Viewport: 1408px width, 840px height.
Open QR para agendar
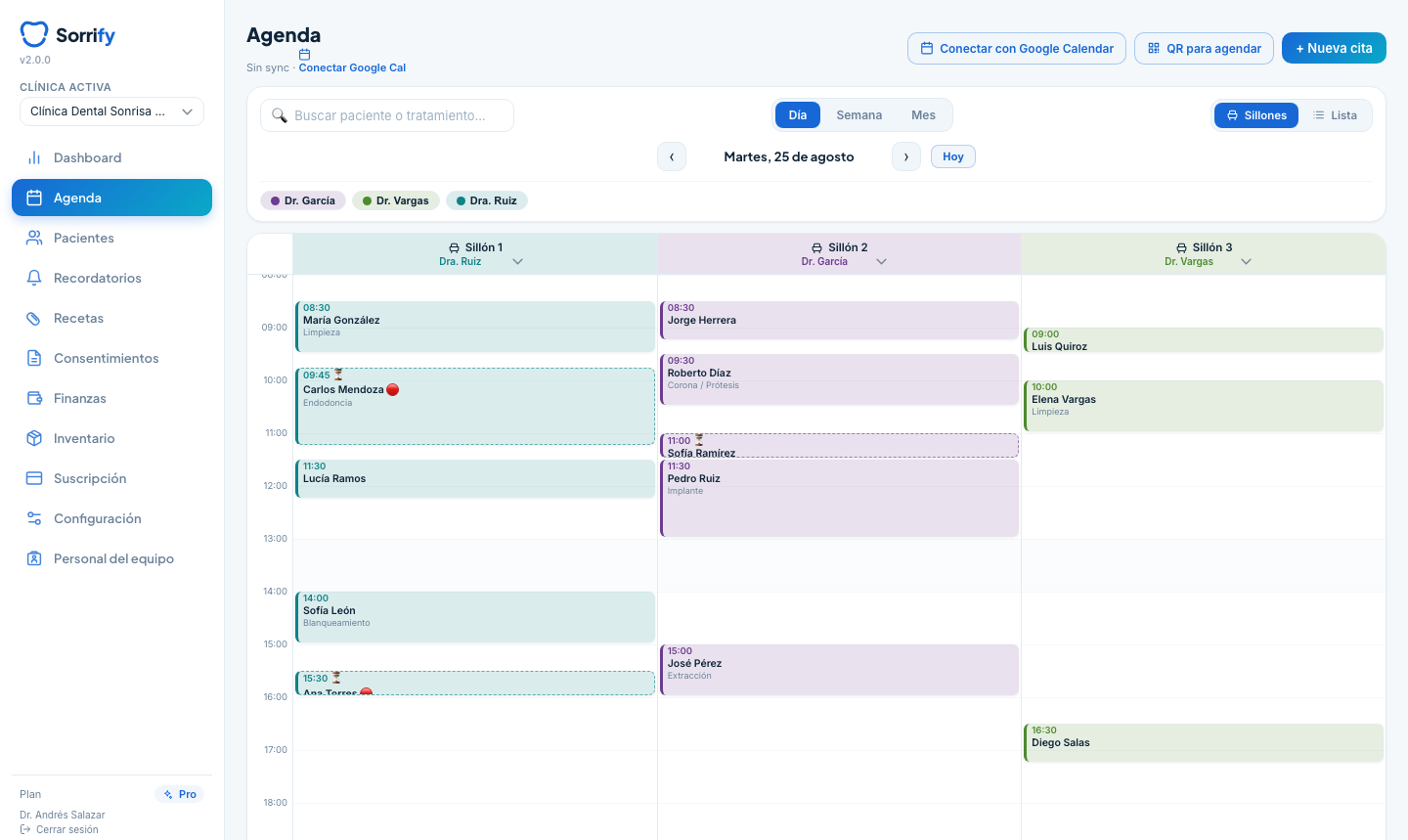(x=1204, y=48)
